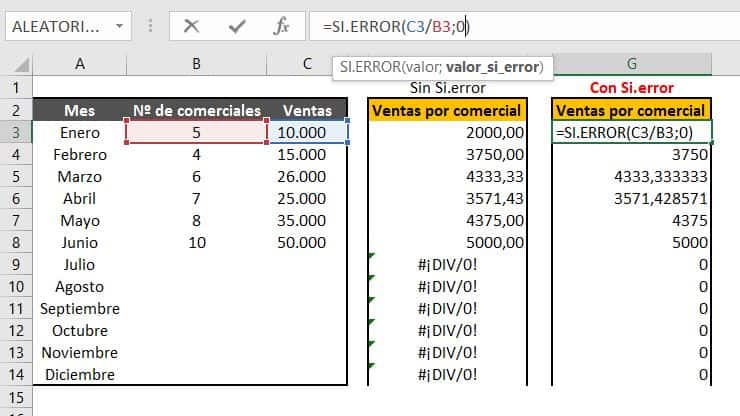Select row 3 header

16,133
